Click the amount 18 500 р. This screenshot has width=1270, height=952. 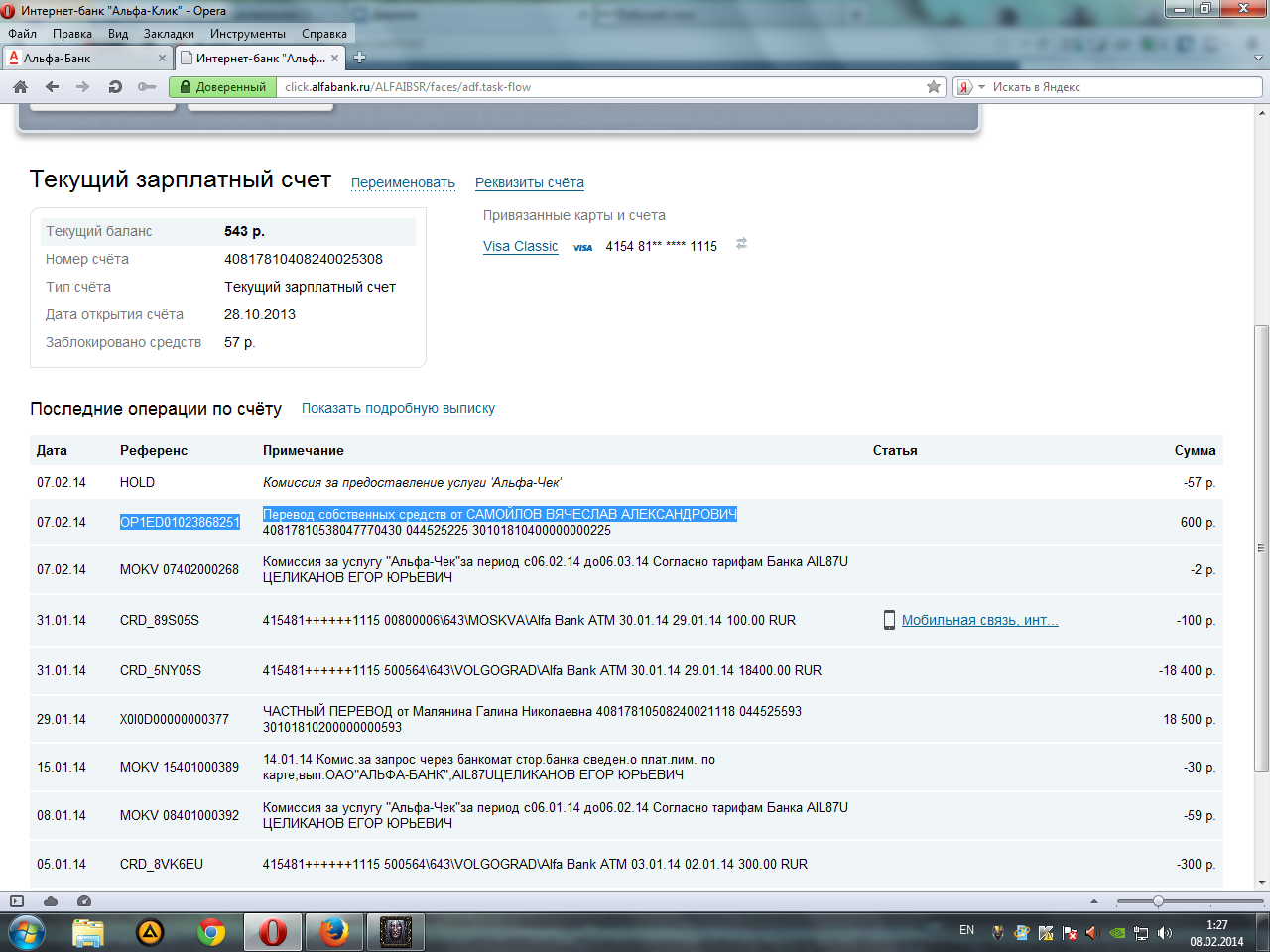point(1190,719)
